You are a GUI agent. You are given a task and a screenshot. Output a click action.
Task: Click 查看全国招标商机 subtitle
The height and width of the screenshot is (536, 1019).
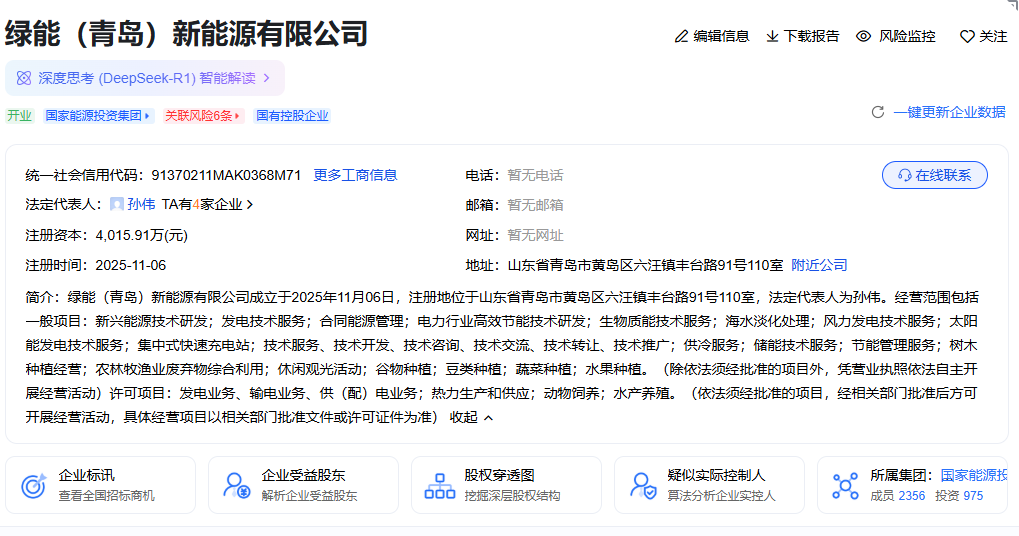107,496
